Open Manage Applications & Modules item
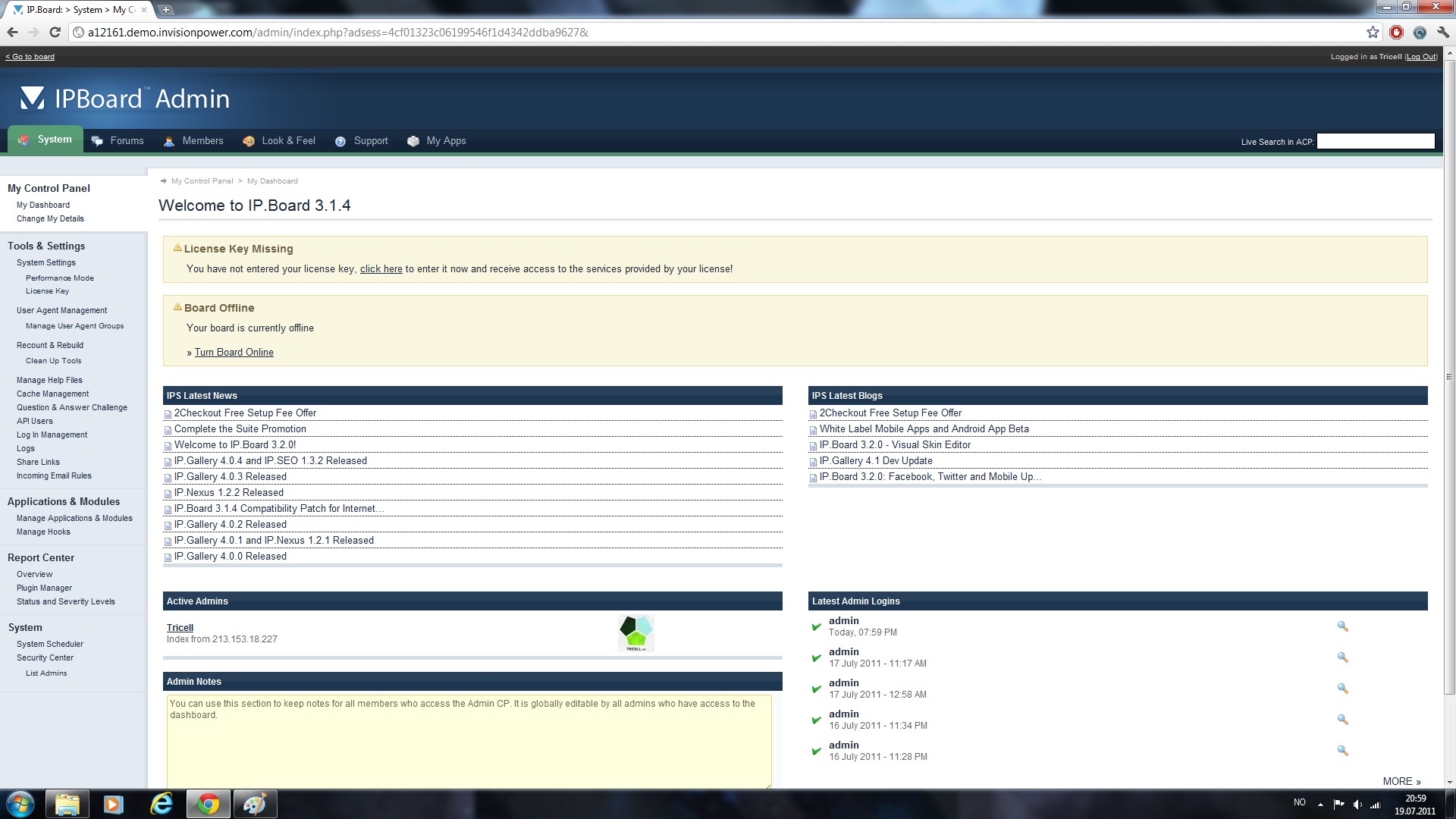Viewport: 1456px width, 819px height. click(x=74, y=518)
